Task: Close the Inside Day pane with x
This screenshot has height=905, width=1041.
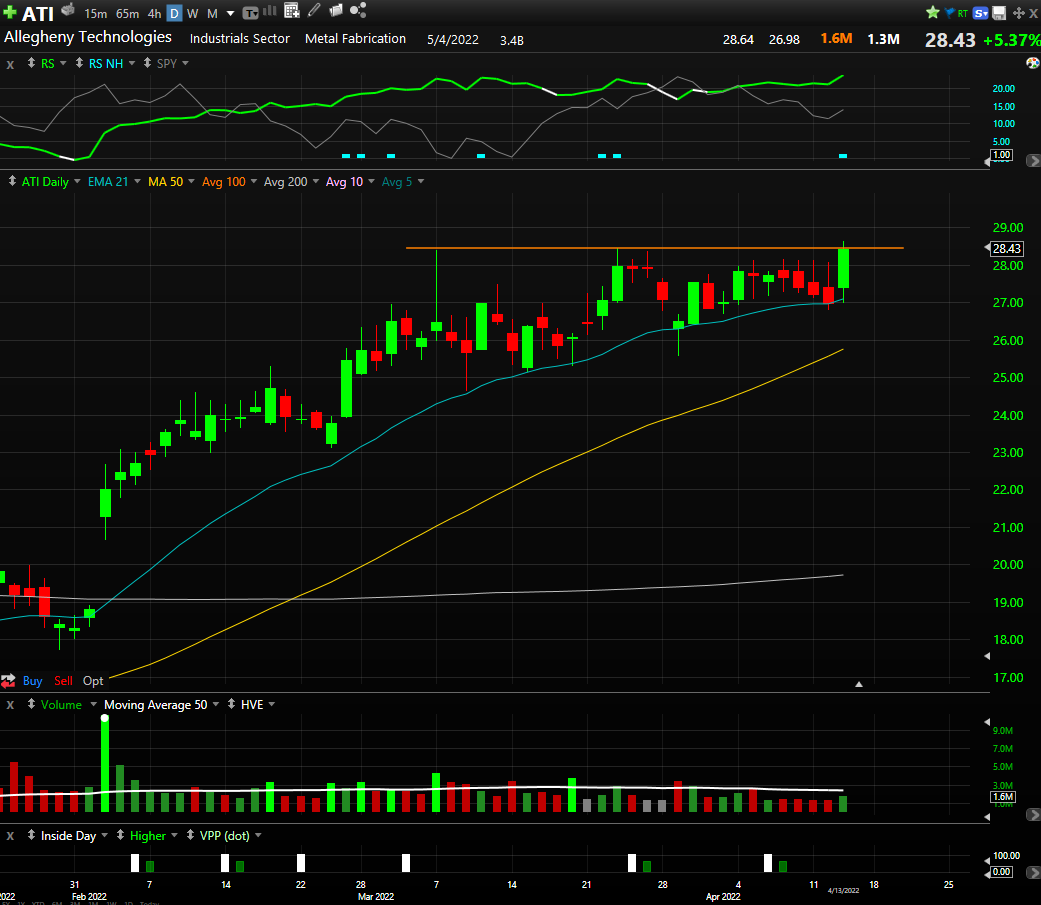Action: click(10, 836)
